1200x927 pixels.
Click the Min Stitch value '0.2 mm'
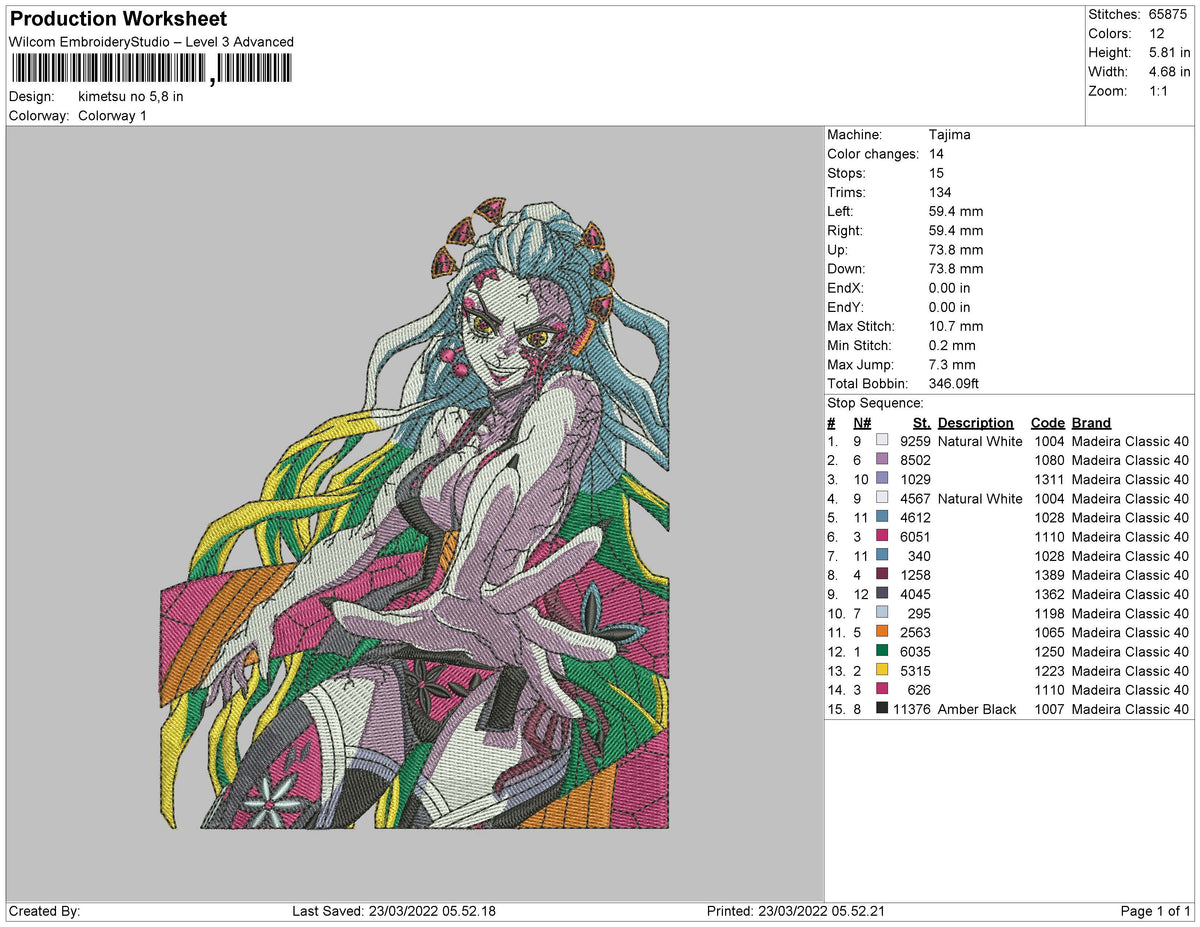(x=951, y=346)
